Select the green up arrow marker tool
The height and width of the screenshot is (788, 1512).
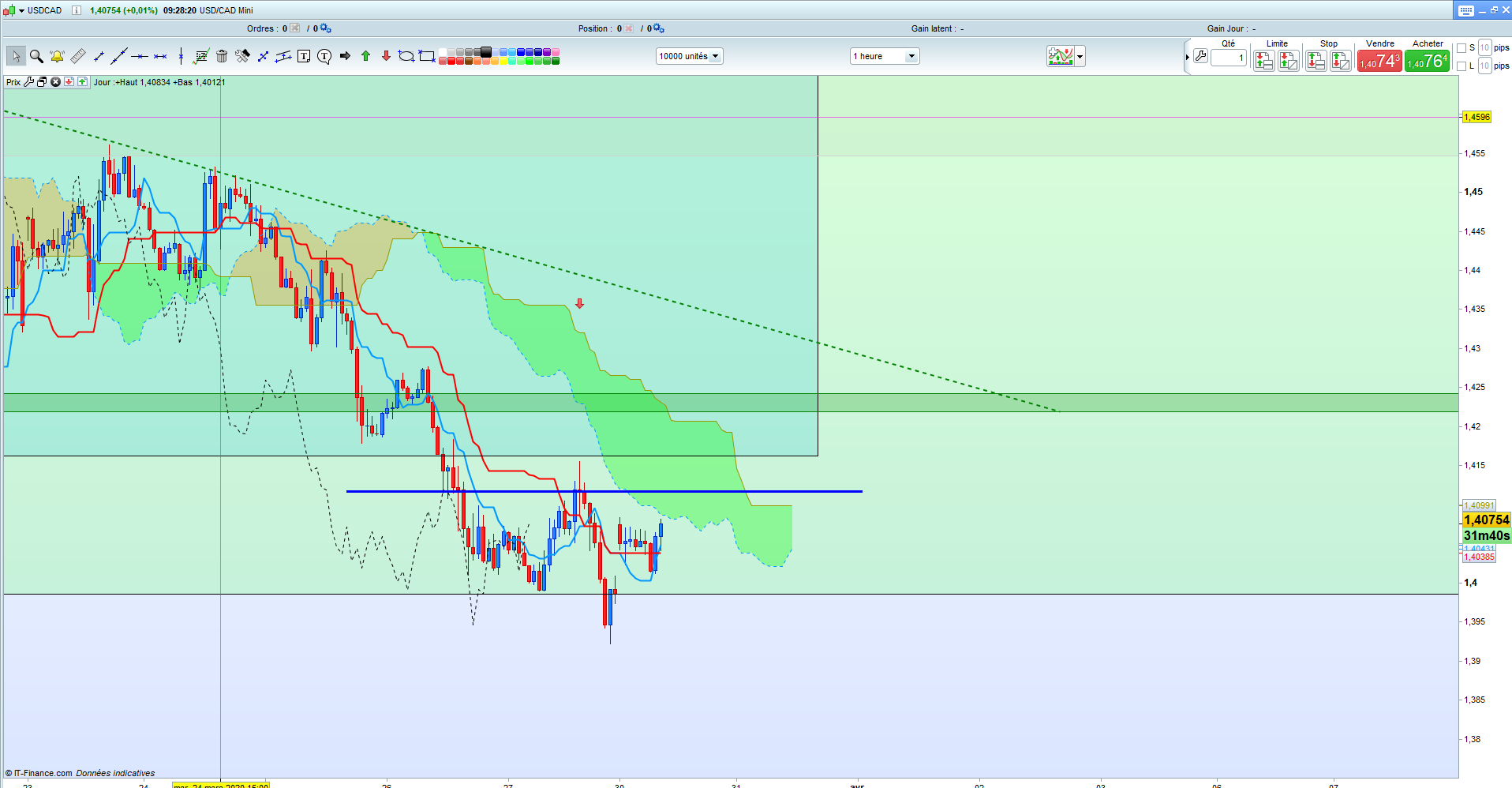click(x=365, y=56)
